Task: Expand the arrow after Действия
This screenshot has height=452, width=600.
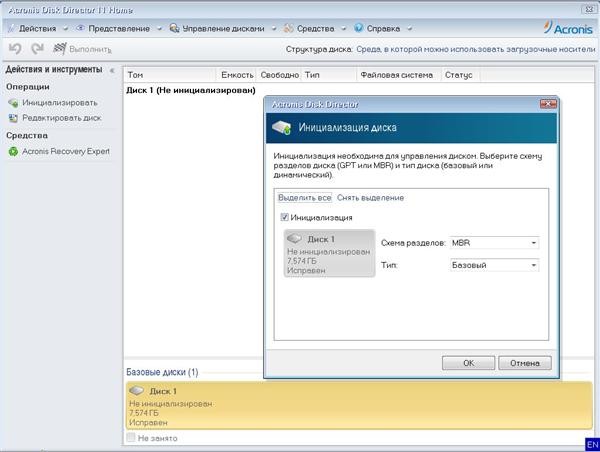Action: (65, 29)
